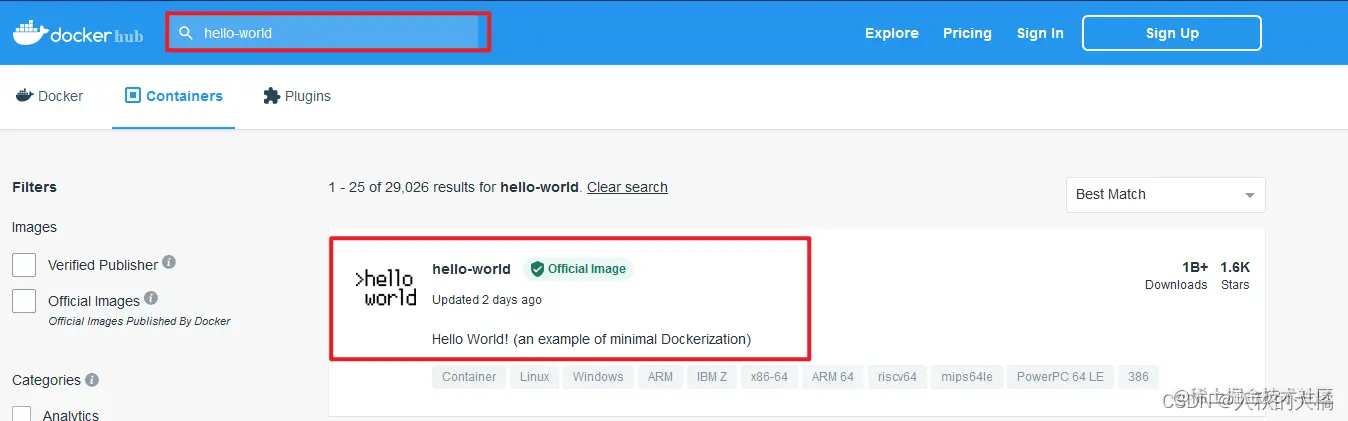Click the Images filter section label
1348x421 pixels.
[x=34, y=227]
